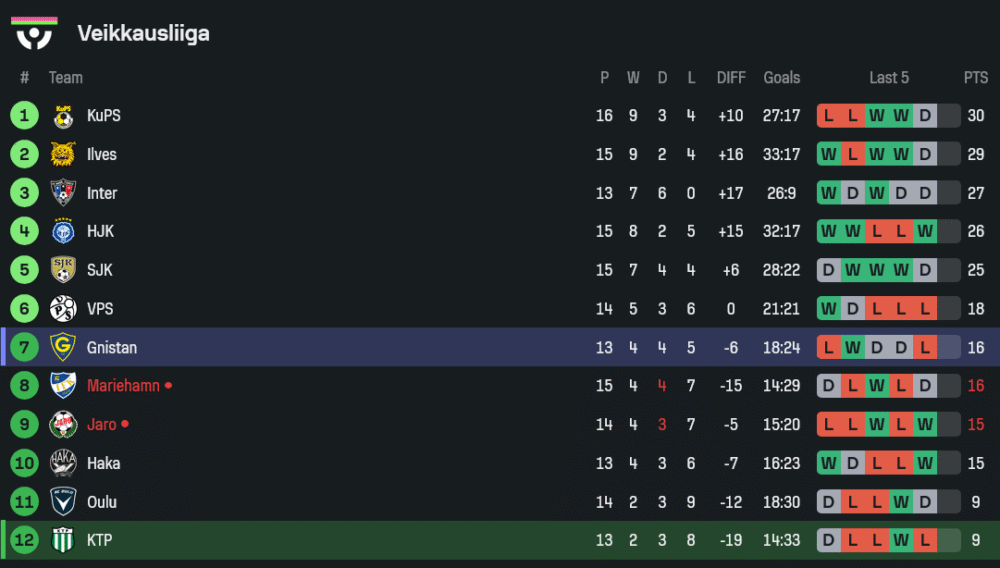
Task: Open the Jaro team name link
Action: click(101, 425)
